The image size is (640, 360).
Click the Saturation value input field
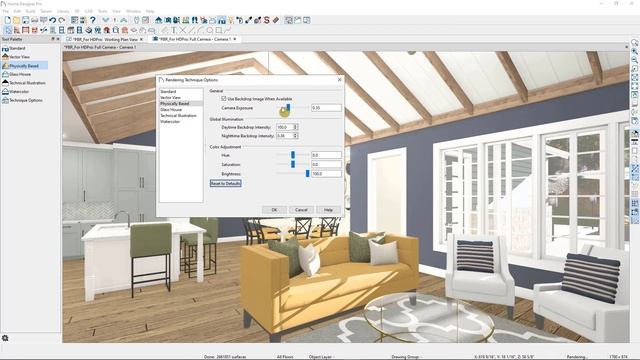point(327,164)
